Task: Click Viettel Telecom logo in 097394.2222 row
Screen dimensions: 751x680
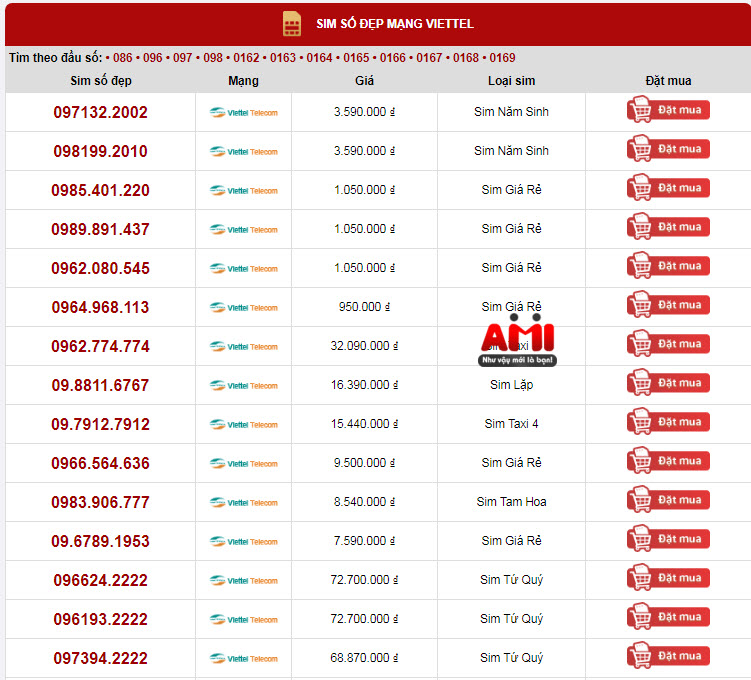Action: click(243, 659)
